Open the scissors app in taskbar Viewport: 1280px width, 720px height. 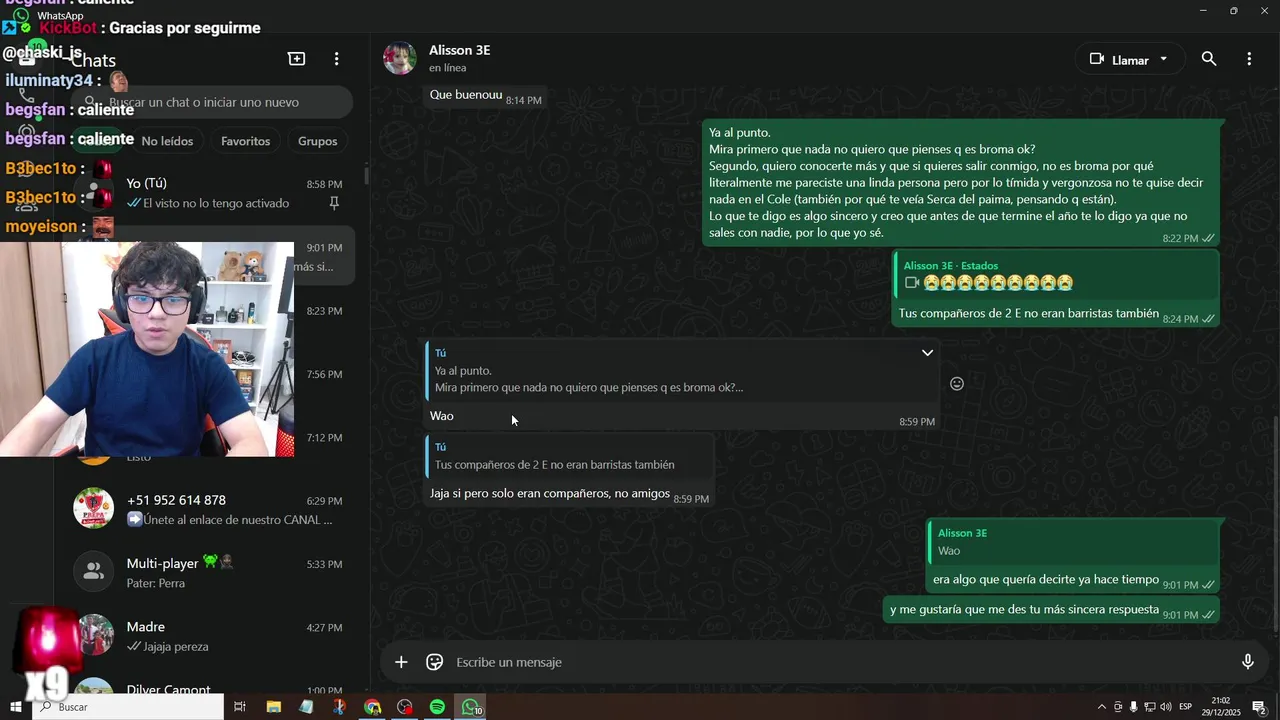(339, 707)
